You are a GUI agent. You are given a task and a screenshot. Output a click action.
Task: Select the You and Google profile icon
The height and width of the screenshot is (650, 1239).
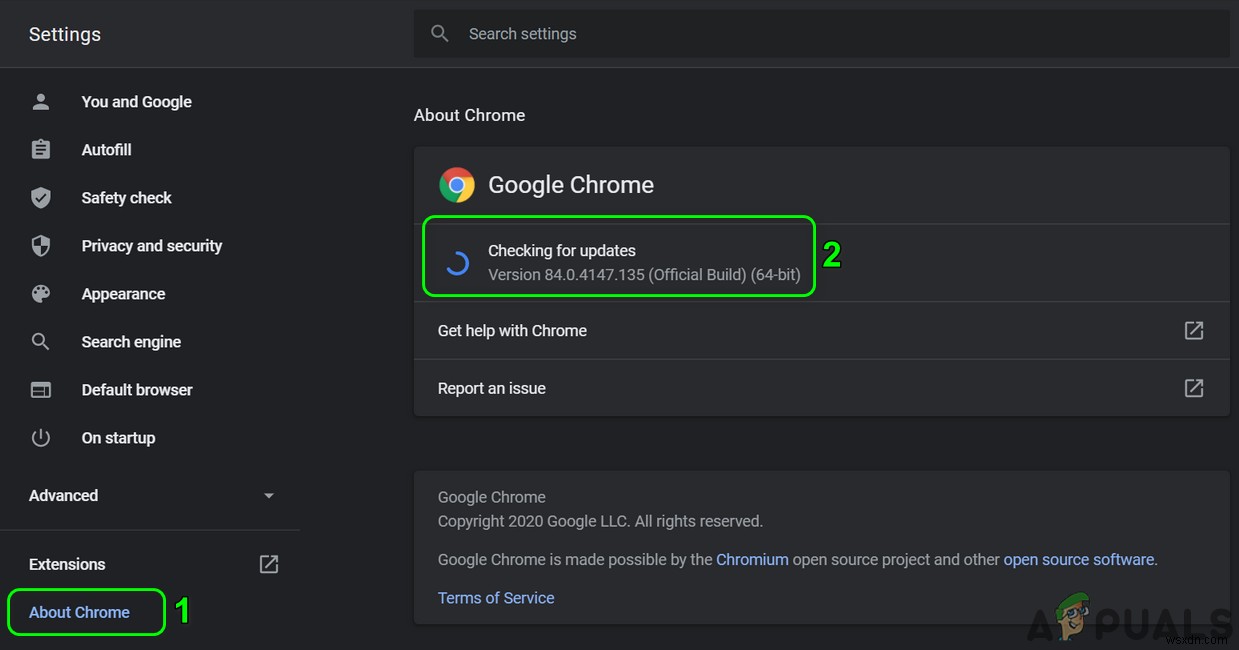40,101
